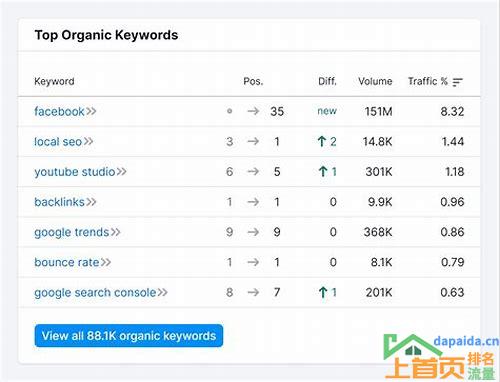Click the chevrons after youtube studio
Screen dimensions: 500x382
click(122, 172)
